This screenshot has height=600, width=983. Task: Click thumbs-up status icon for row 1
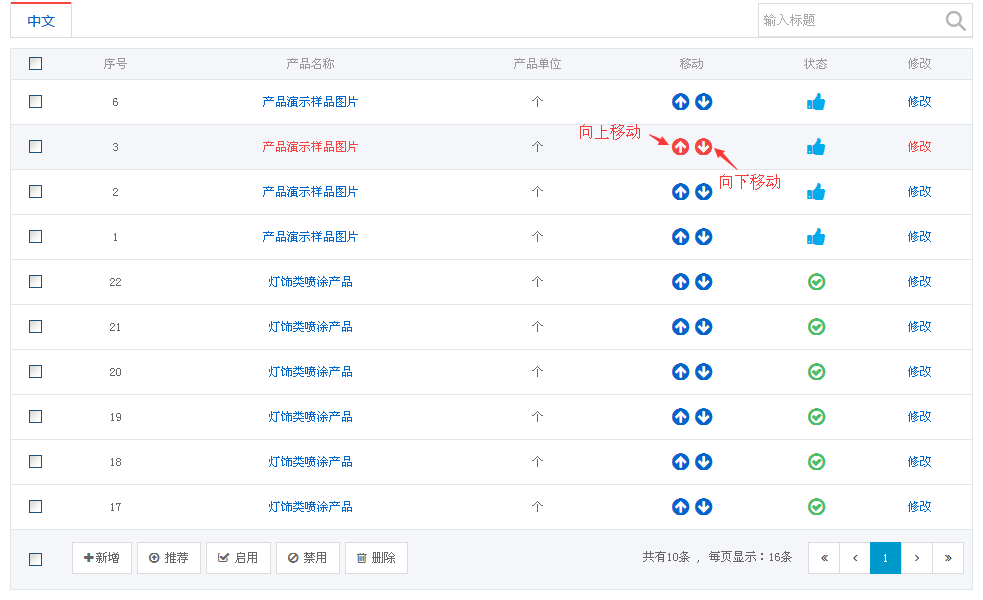click(x=816, y=237)
